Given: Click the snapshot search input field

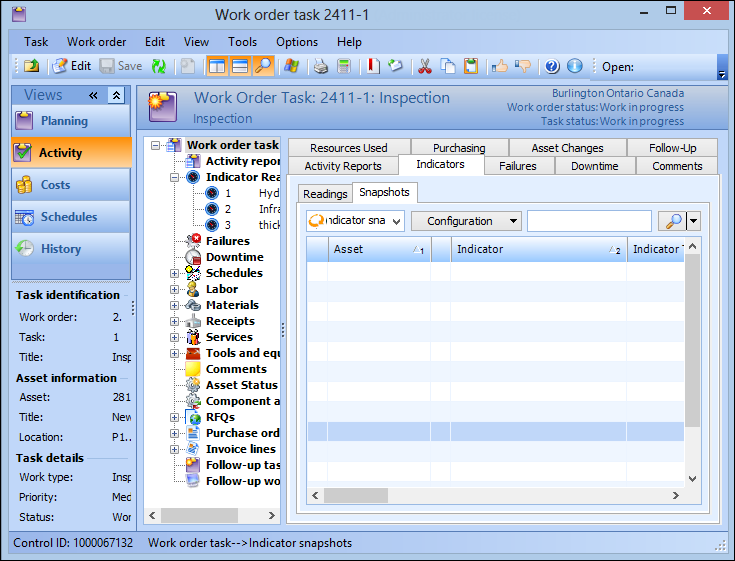Looking at the screenshot, I should coord(588,221).
